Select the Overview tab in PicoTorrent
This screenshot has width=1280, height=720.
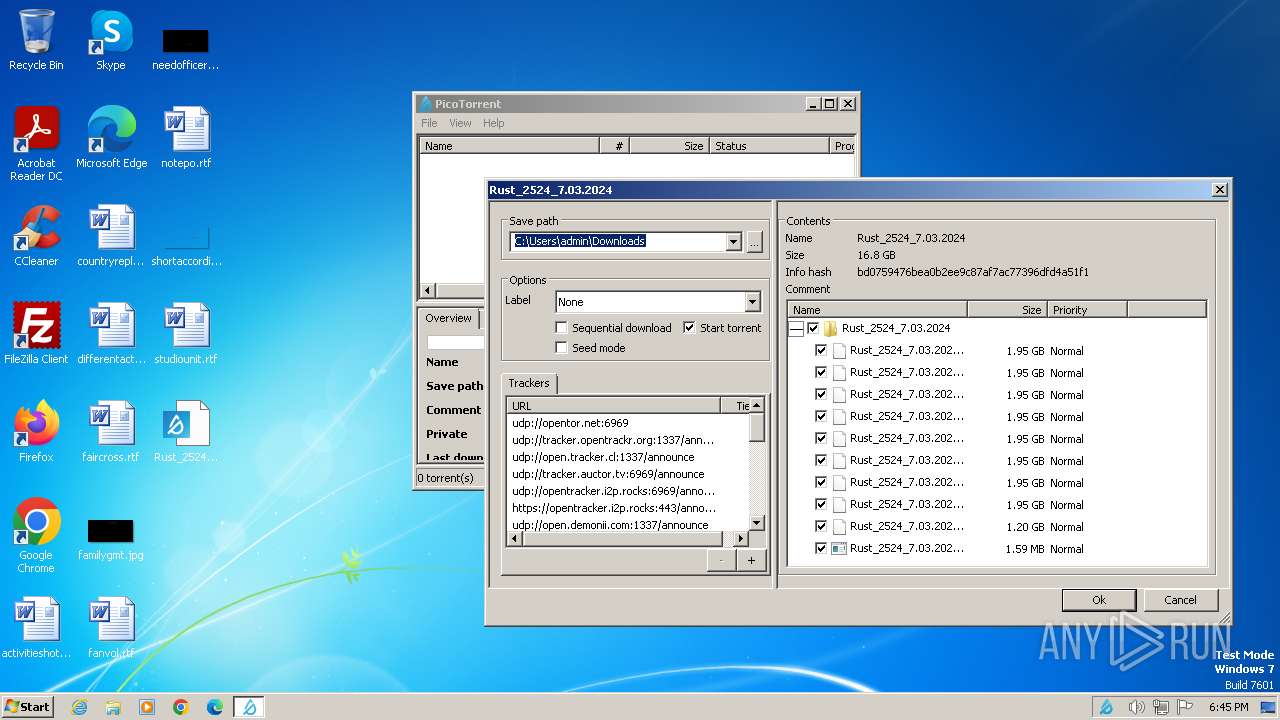point(448,318)
